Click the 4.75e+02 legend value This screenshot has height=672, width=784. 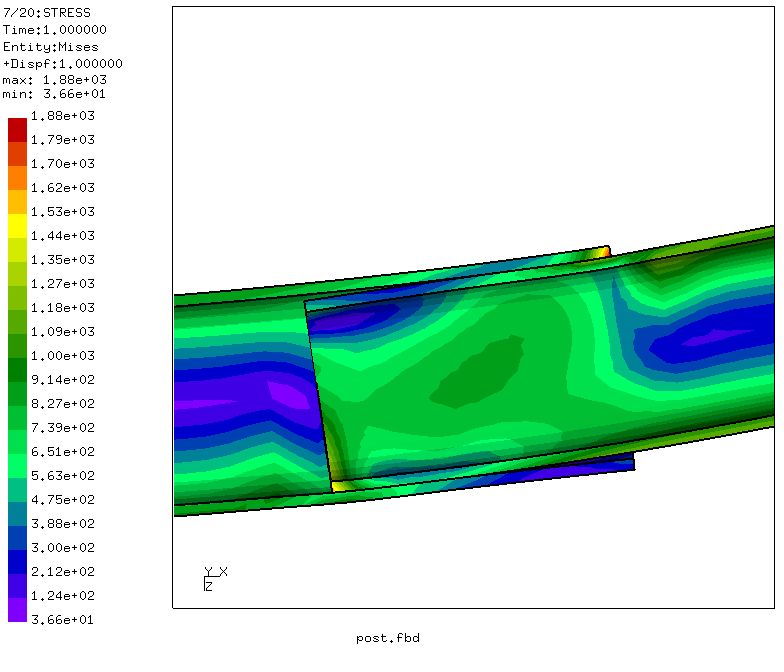pos(62,500)
